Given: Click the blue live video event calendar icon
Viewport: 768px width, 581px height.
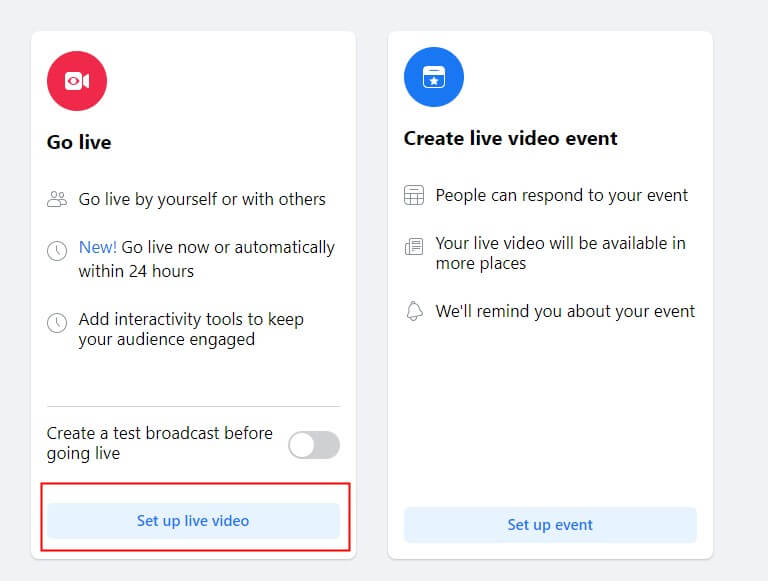Looking at the screenshot, I should [x=433, y=77].
